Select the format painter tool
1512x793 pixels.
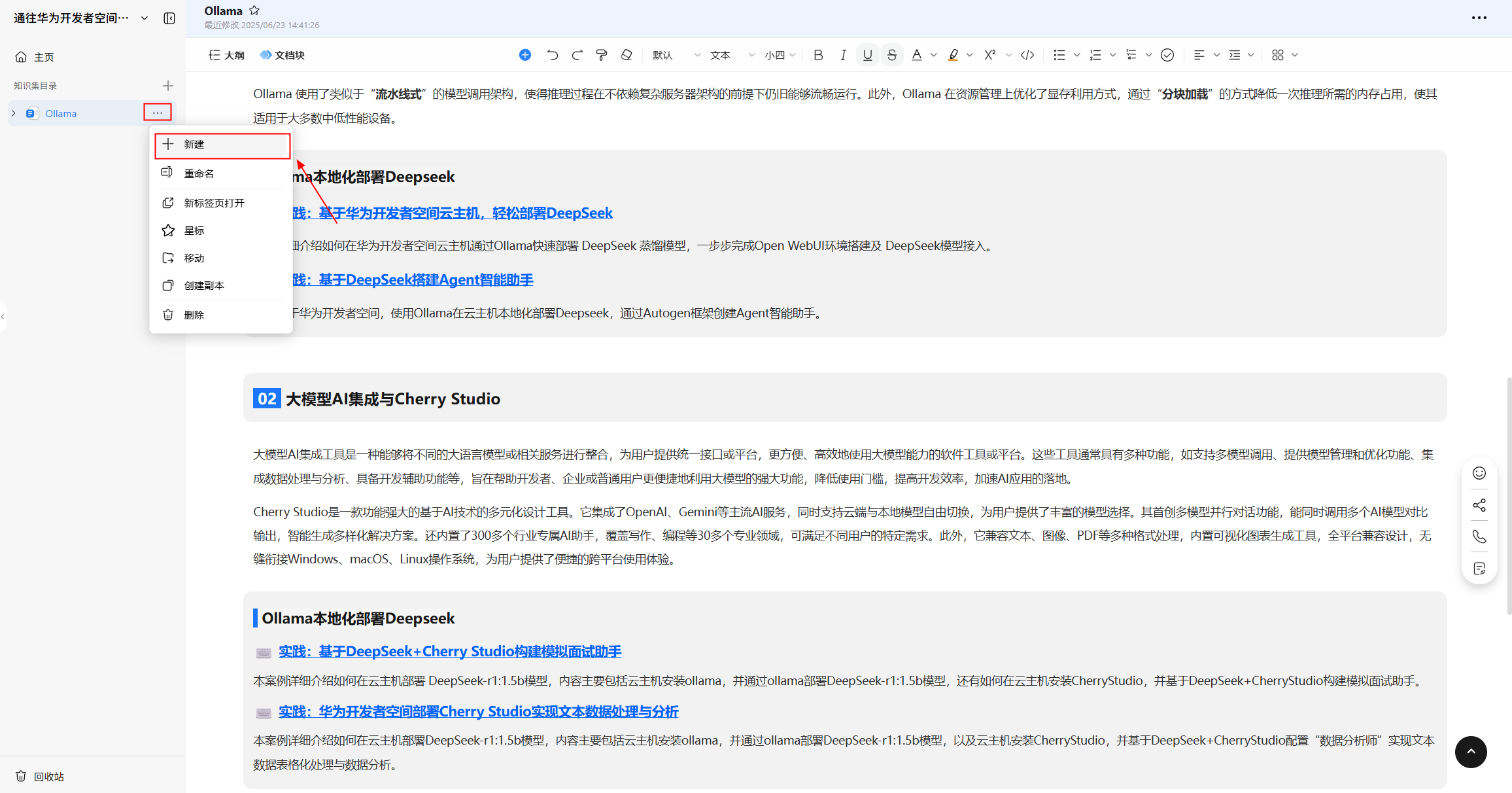(602, 55)
